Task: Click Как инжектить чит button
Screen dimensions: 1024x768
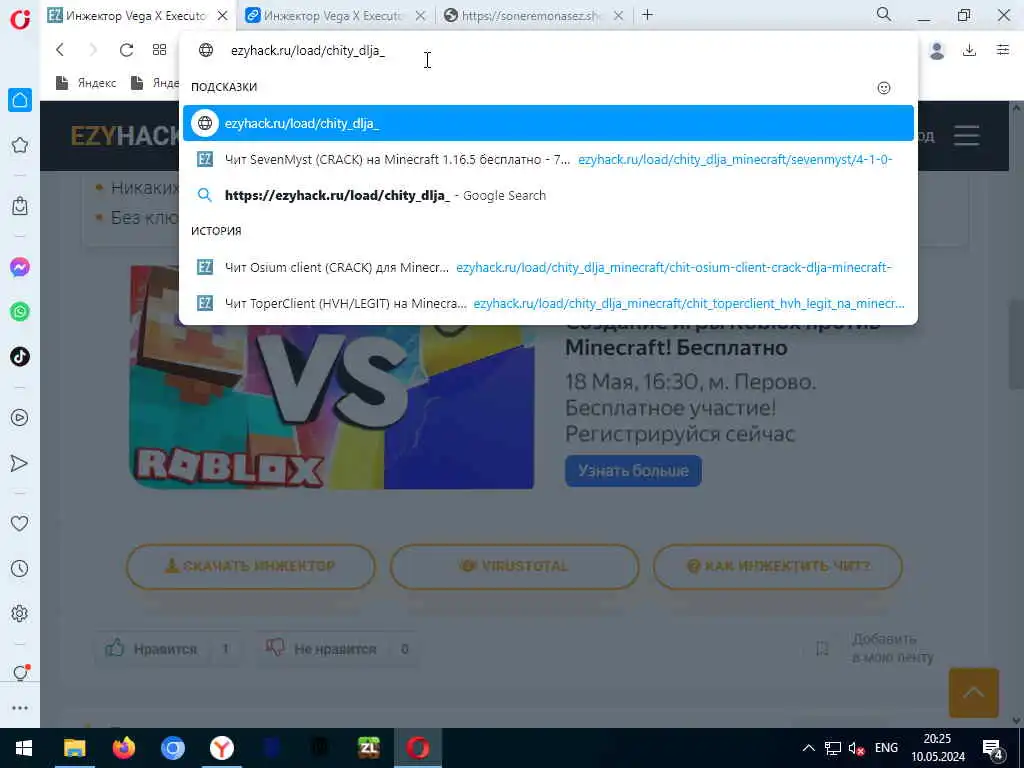Action: point(778,566)
